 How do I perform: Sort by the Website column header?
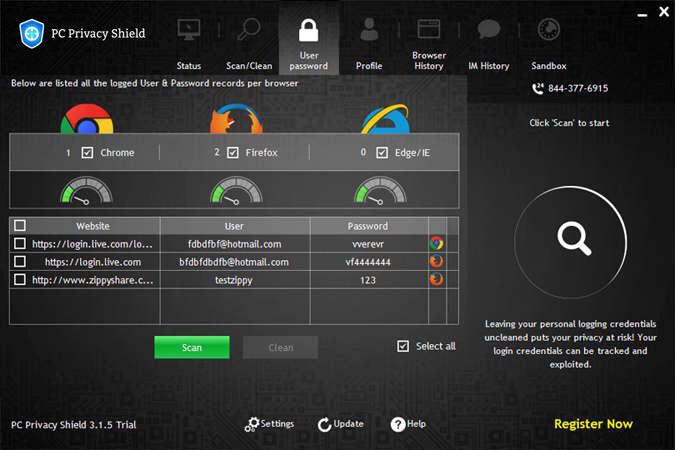(x=93, y=226)
